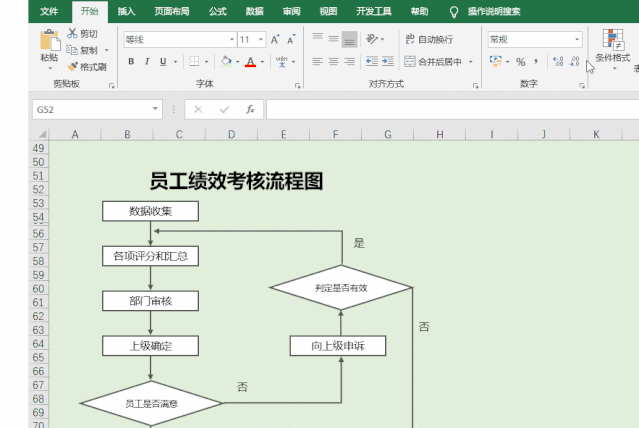Toggle italic formatting
The image size is (639, 428).
tap(148, 62)
